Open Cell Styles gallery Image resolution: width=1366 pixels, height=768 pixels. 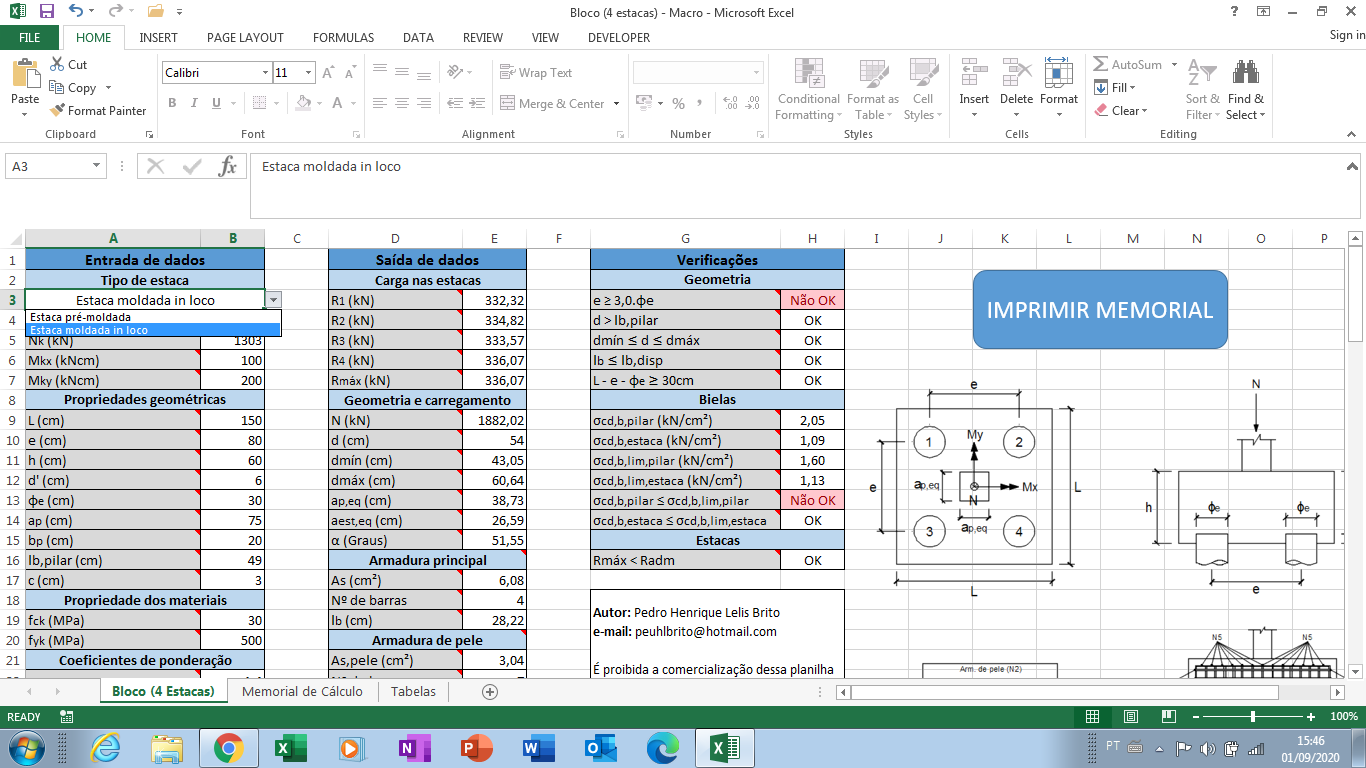[922, 89]
